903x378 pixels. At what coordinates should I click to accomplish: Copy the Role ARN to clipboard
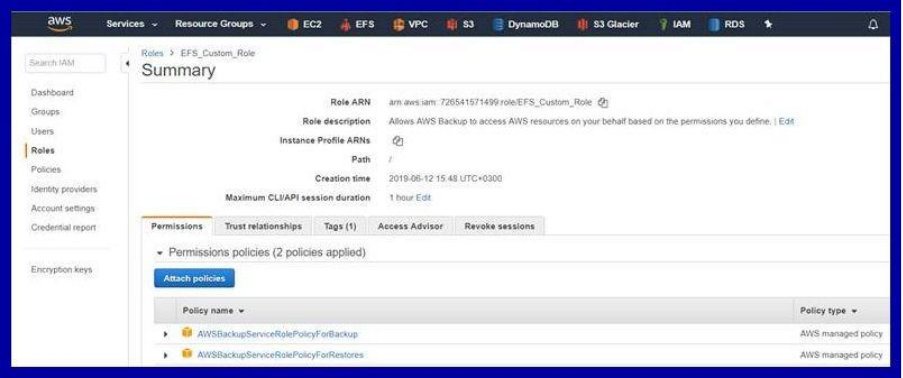(603, 103)
